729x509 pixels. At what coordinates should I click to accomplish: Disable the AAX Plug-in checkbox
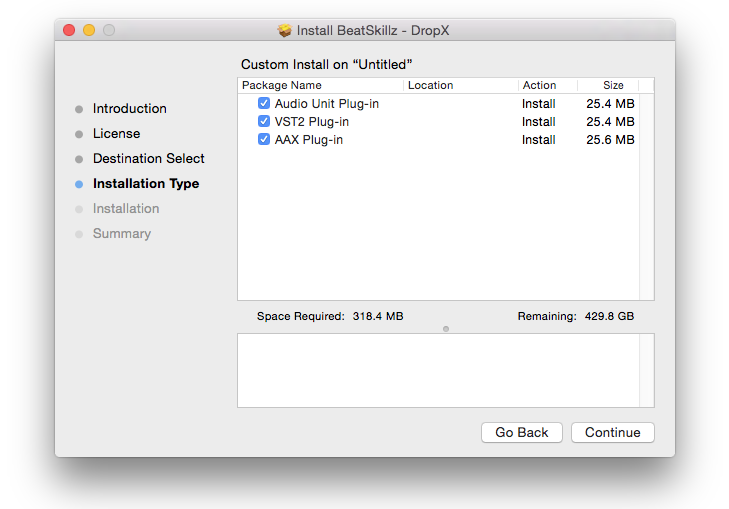(264, 140)
